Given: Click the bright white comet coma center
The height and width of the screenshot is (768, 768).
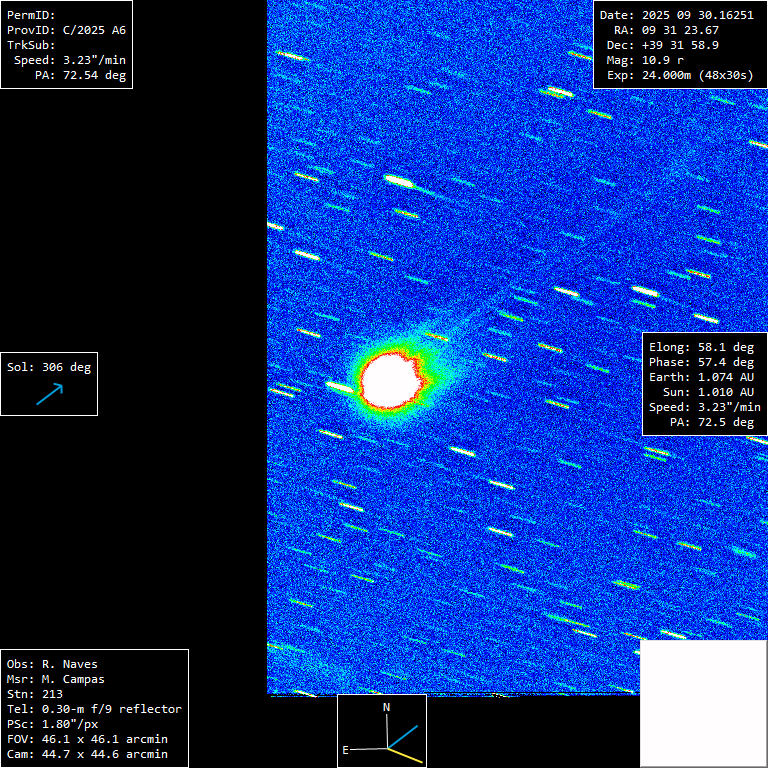Looking at the screenshot, I should (391, 379).
